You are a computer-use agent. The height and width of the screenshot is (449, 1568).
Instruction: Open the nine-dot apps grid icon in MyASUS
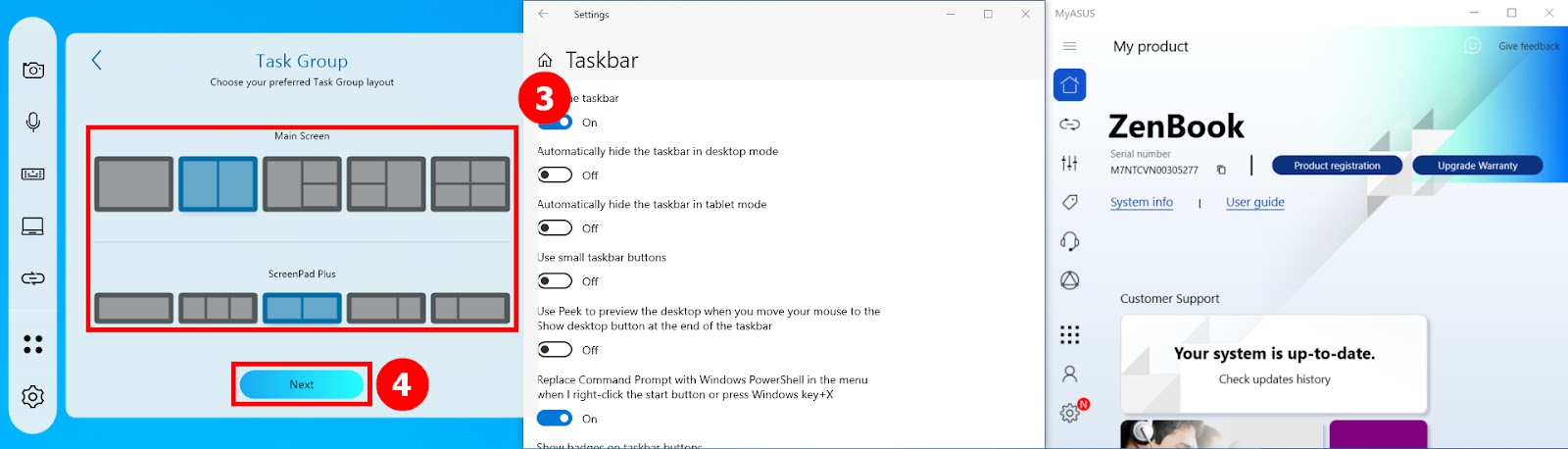[x=1069, y=334]
